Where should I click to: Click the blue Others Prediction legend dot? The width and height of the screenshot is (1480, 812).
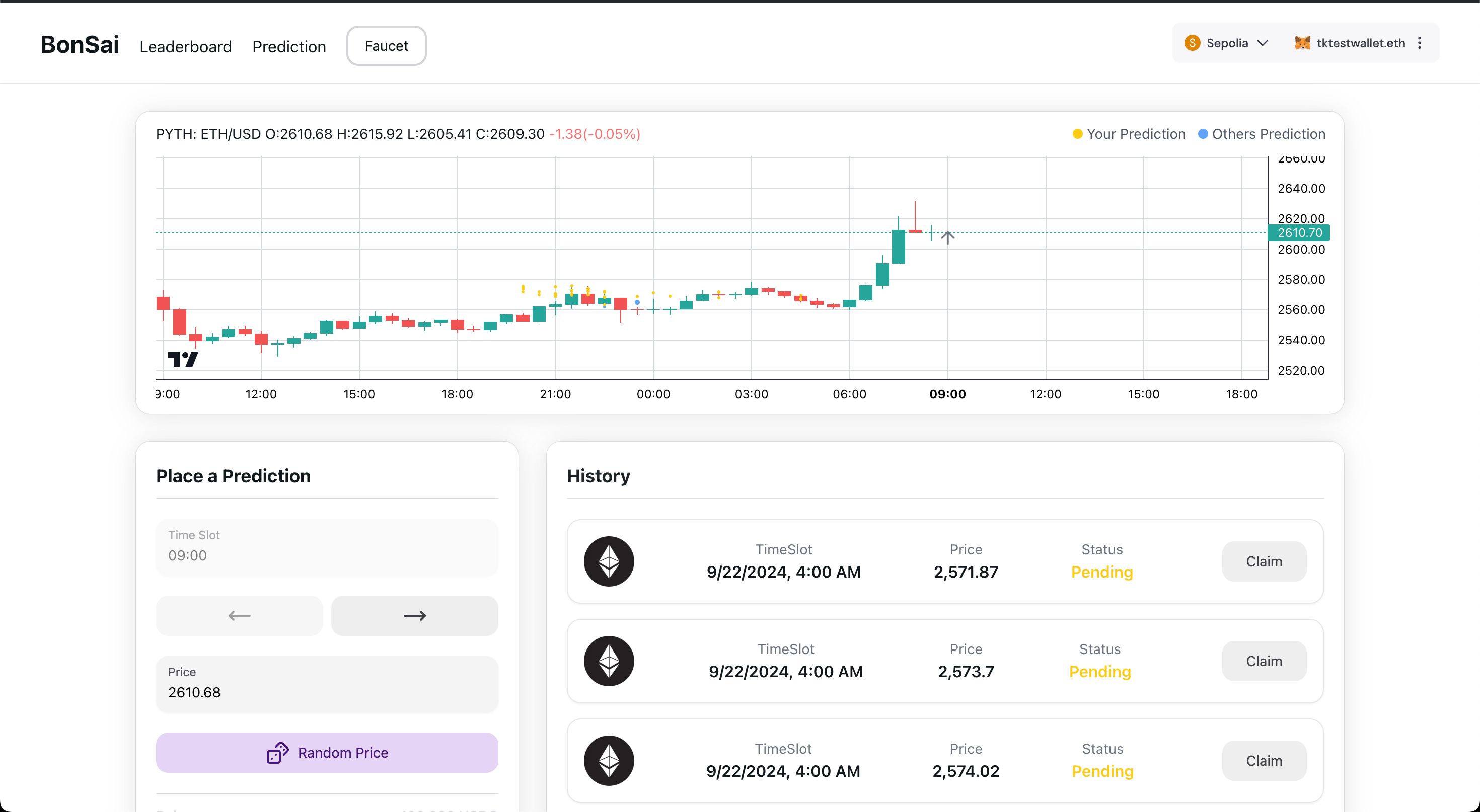[x=1203, y=134]
